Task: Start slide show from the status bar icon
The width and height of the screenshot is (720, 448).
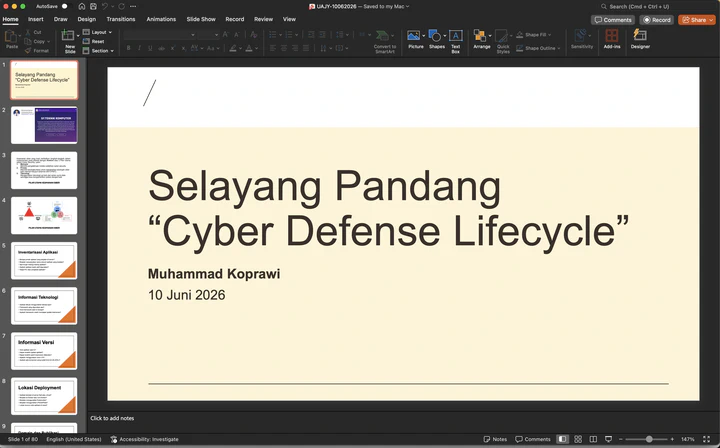Action: click(x=608, y=439)
